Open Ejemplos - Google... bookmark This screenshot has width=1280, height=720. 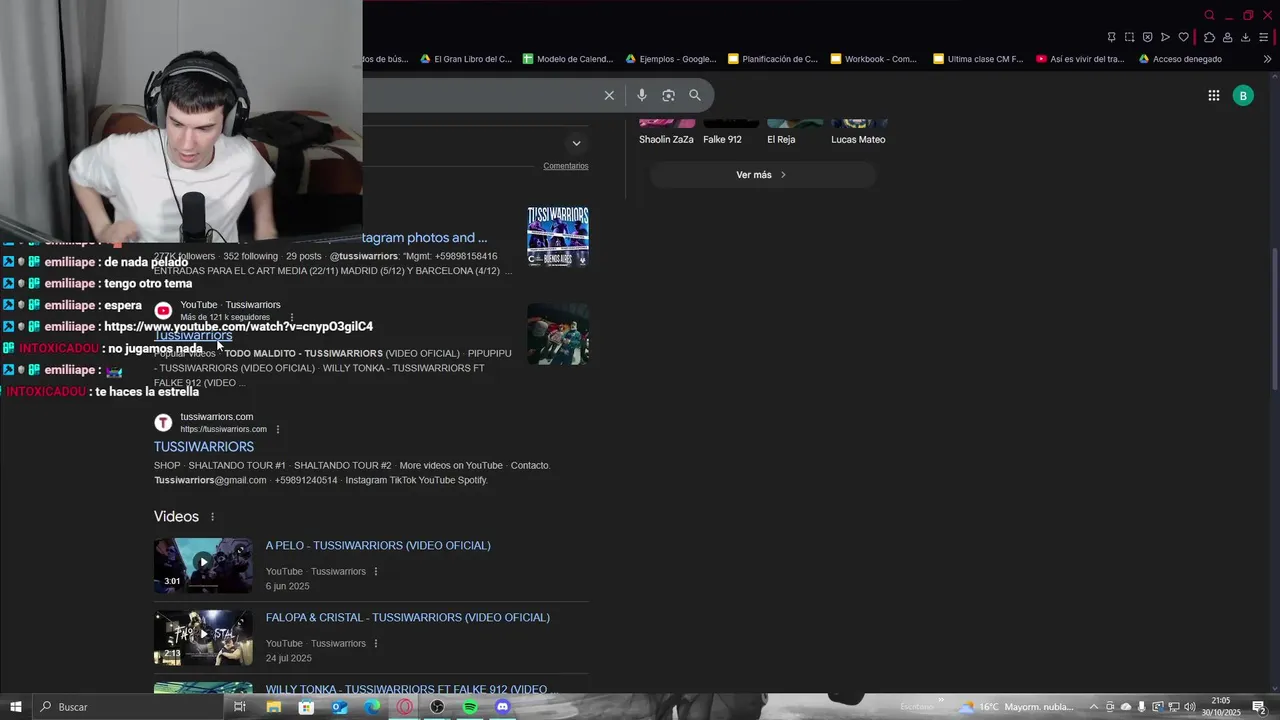click(671, 59)
